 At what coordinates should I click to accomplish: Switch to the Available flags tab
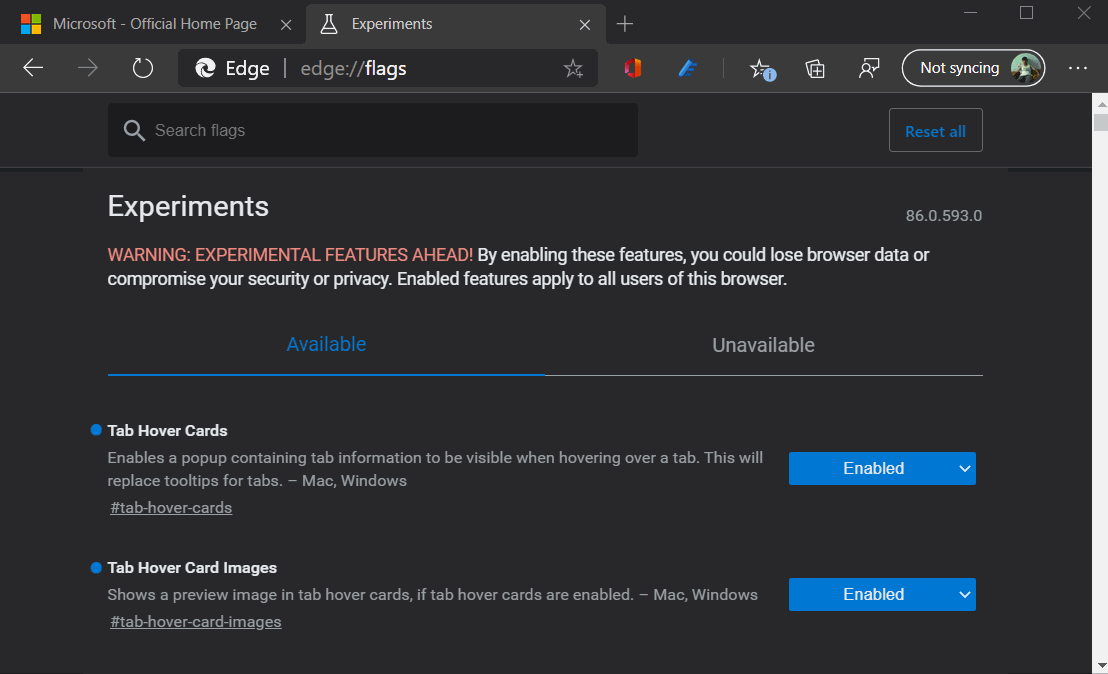(326, 345)
